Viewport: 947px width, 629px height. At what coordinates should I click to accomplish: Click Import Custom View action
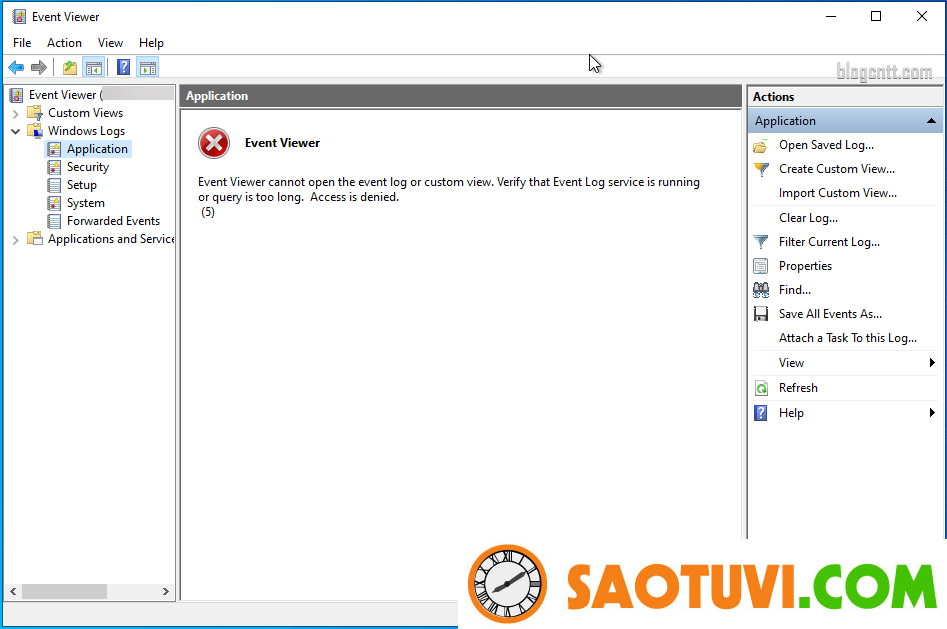tap(838, 193)
